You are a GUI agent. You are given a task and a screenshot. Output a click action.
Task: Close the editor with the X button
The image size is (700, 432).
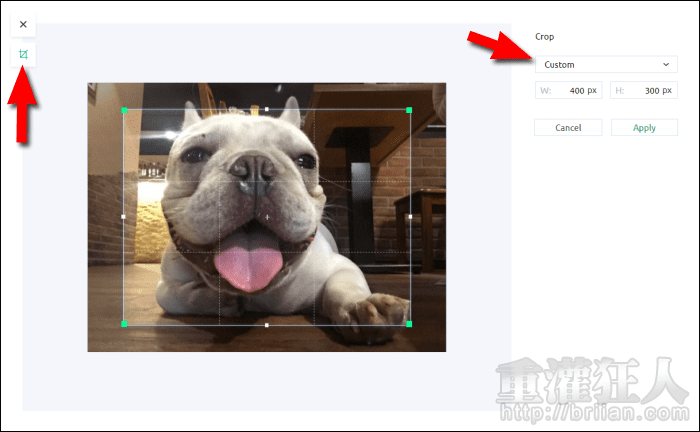pos(23,24)
